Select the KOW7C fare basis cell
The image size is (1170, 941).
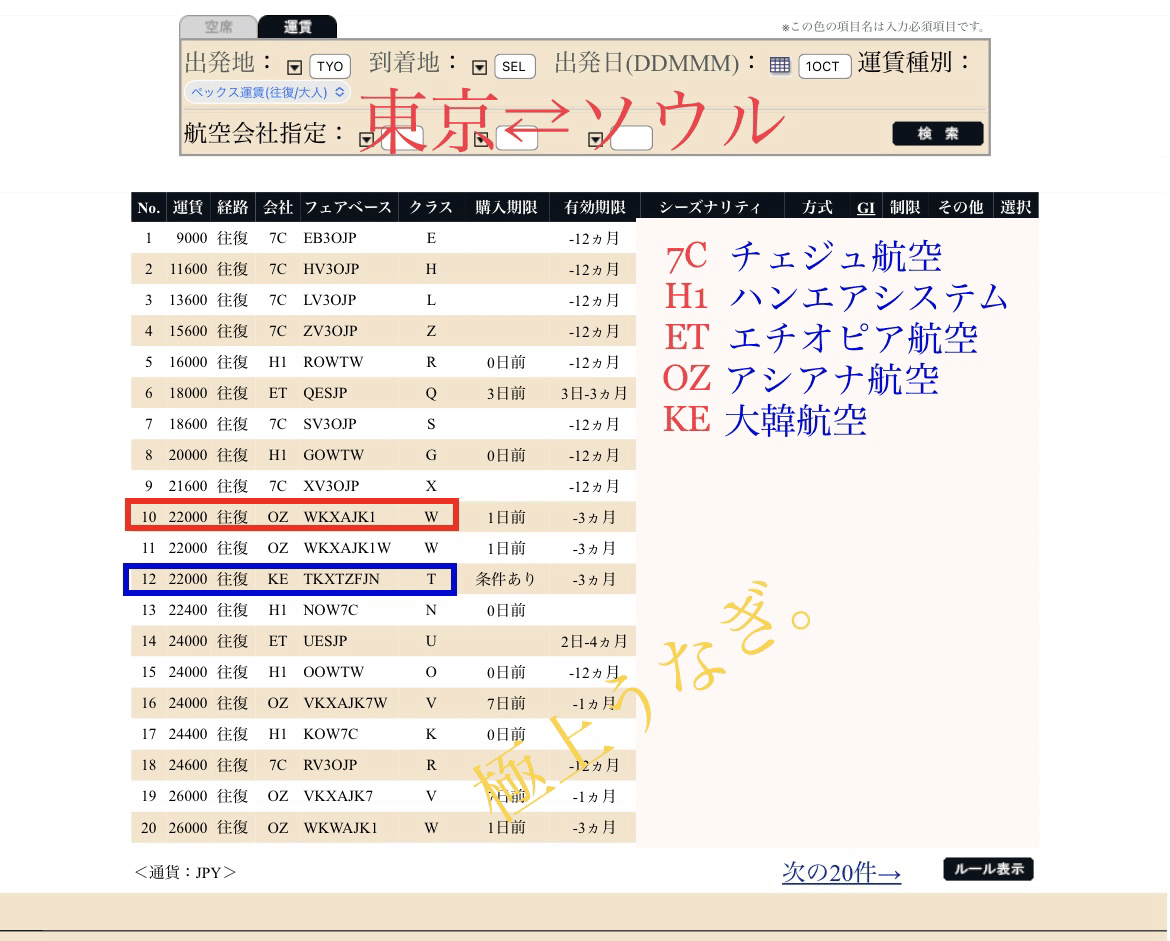tap(331, 734)
